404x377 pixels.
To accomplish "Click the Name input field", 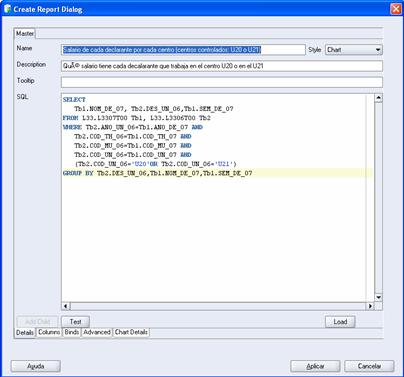I will [183, 50].
